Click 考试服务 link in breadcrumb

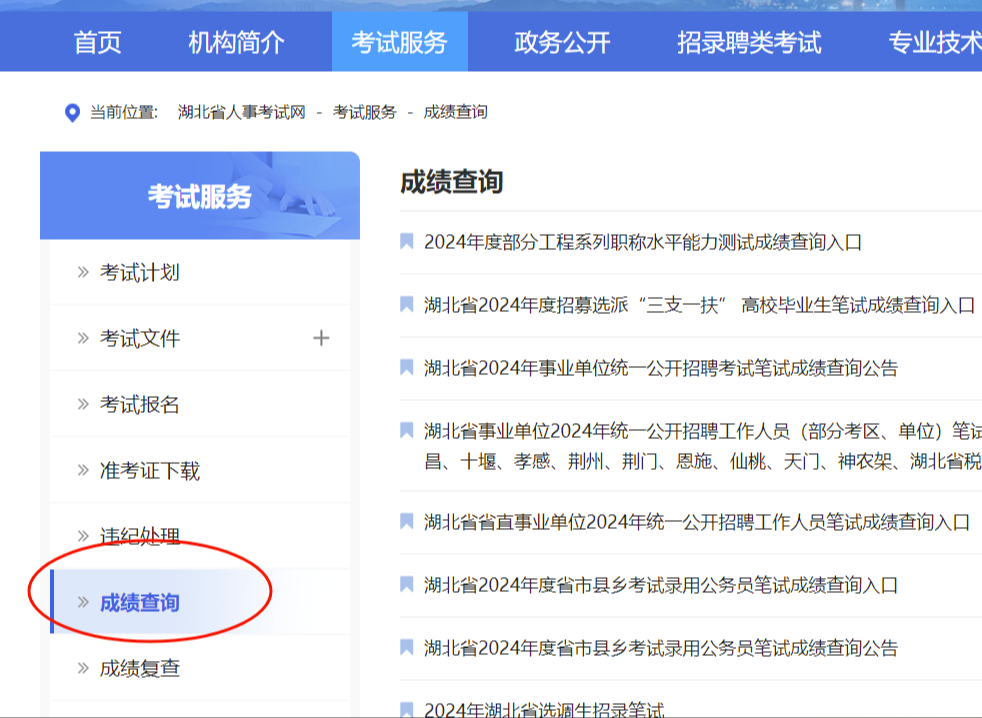[364, 112]
